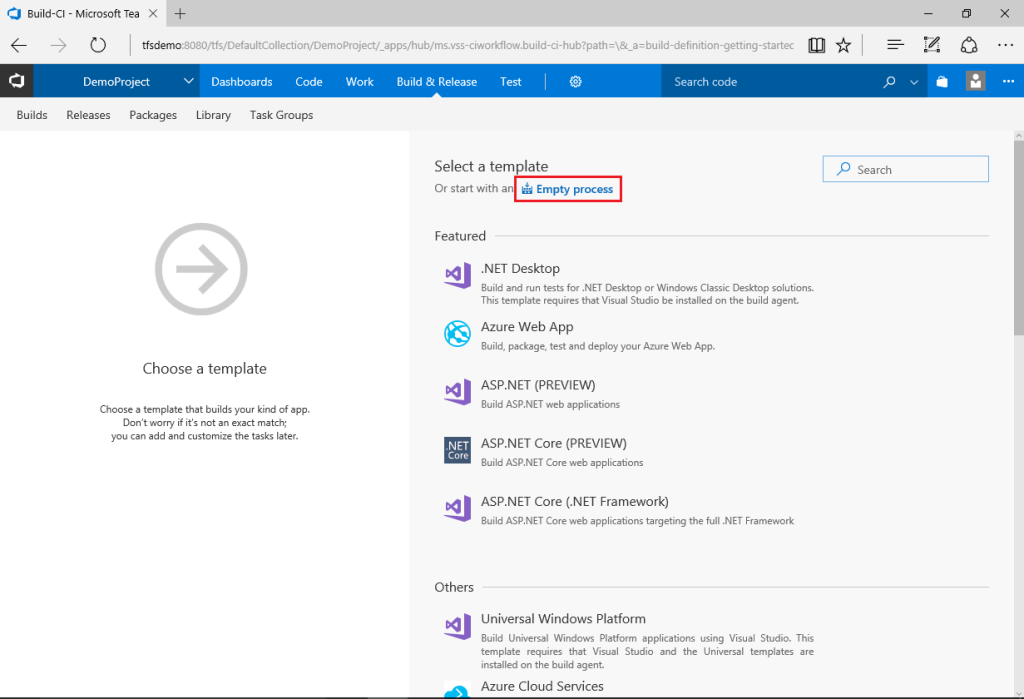
Task: Click the .NET Desktop Visual Studio template icon
Action: 457,276
